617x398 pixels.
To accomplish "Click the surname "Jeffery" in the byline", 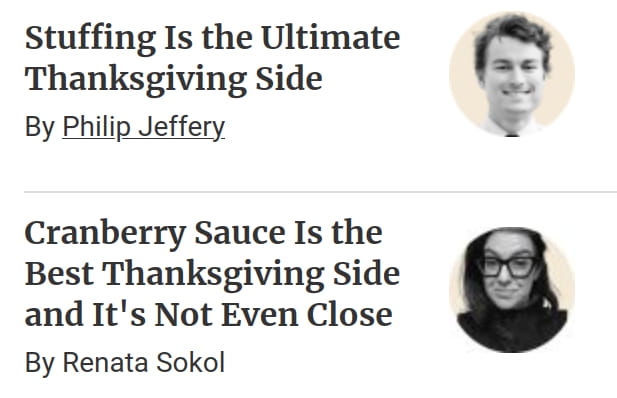I will [182, 128].
